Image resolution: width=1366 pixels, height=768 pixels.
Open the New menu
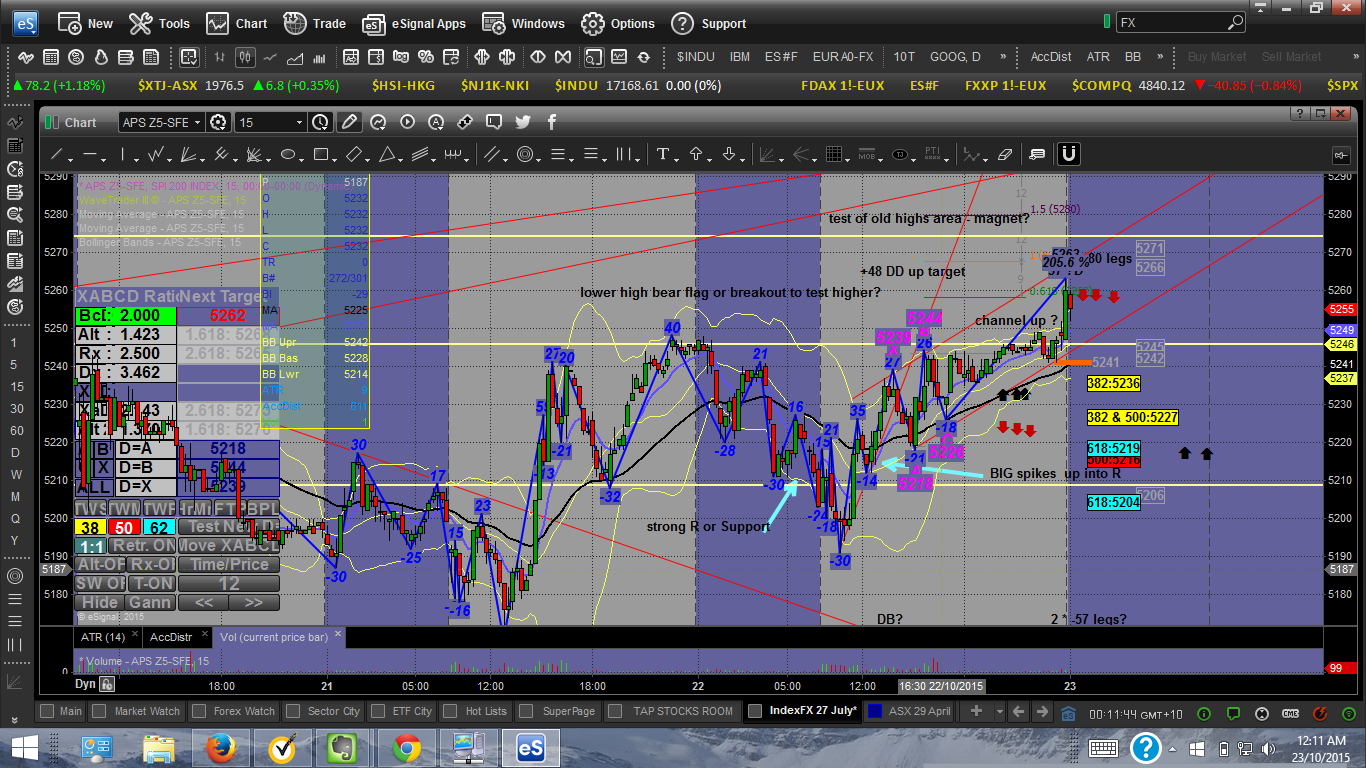tap(85, 23)
